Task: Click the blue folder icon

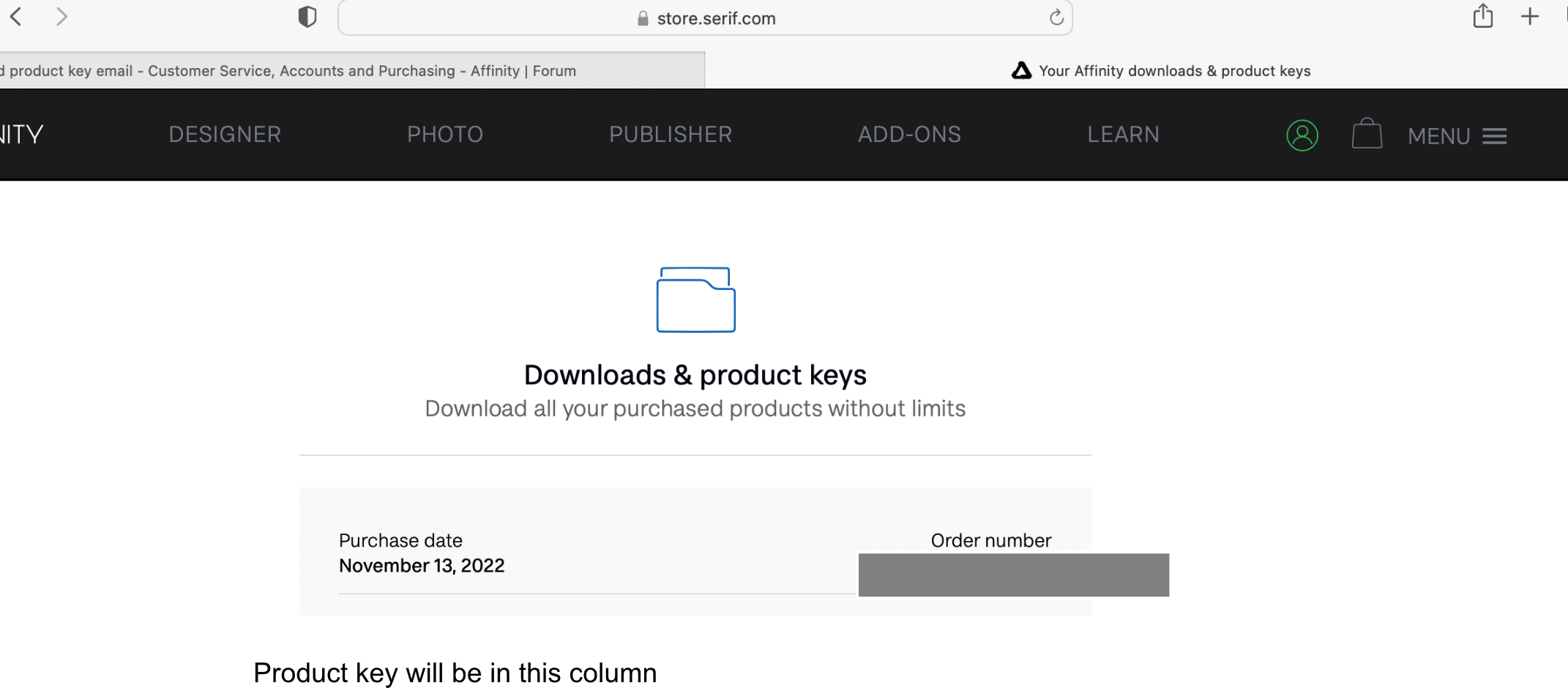Action: click(695, 299)
